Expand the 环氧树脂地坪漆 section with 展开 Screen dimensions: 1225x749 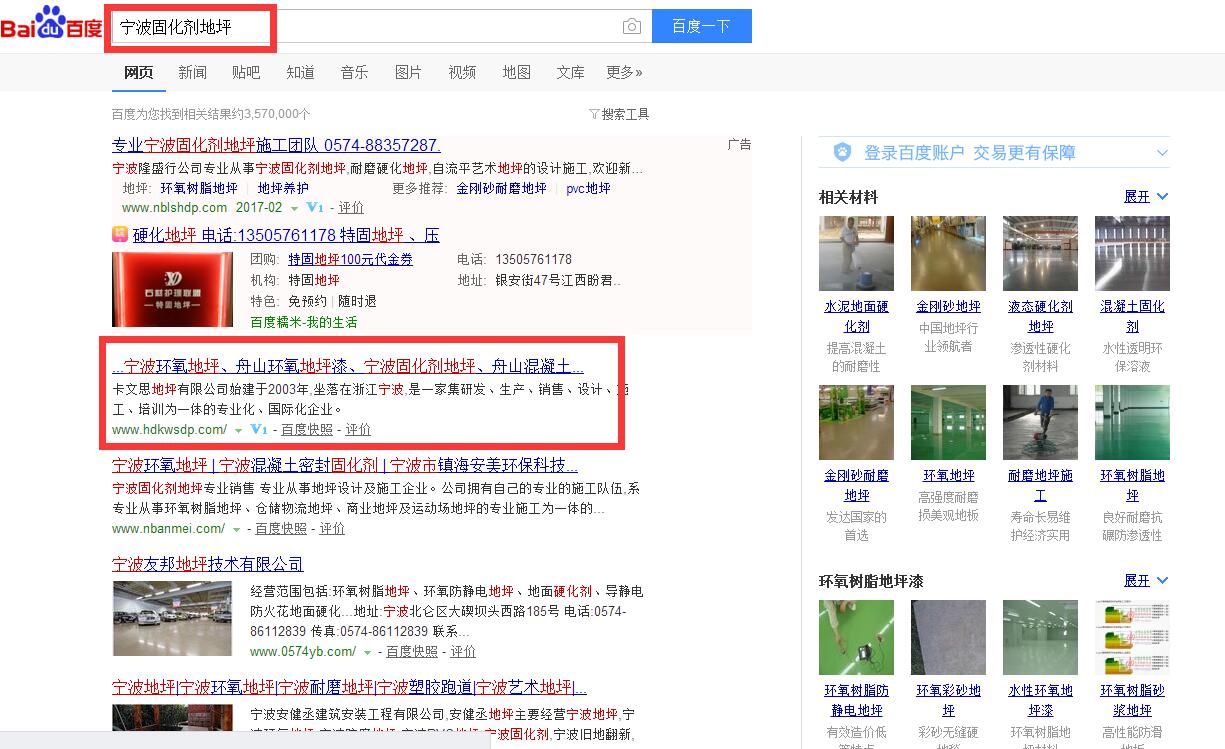[x=1146, y=581]
